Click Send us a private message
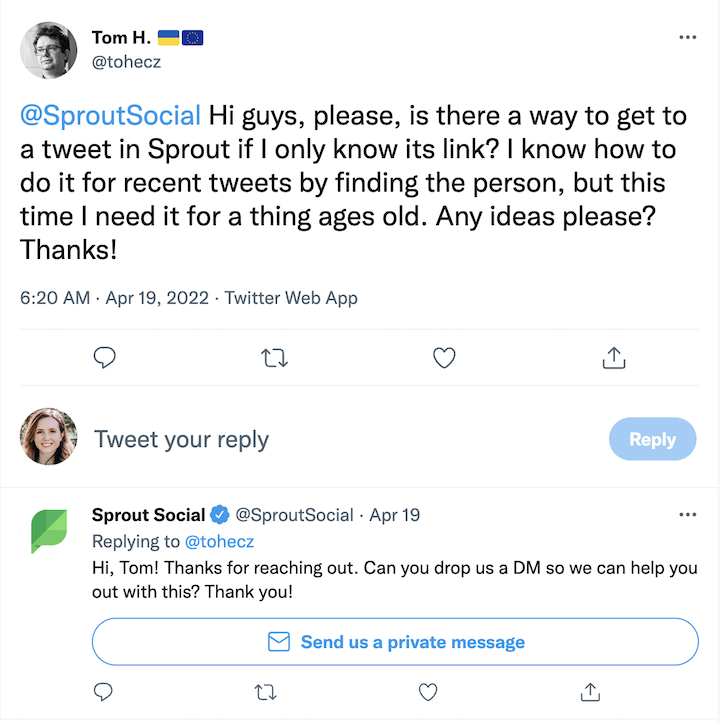 (395, 642)
